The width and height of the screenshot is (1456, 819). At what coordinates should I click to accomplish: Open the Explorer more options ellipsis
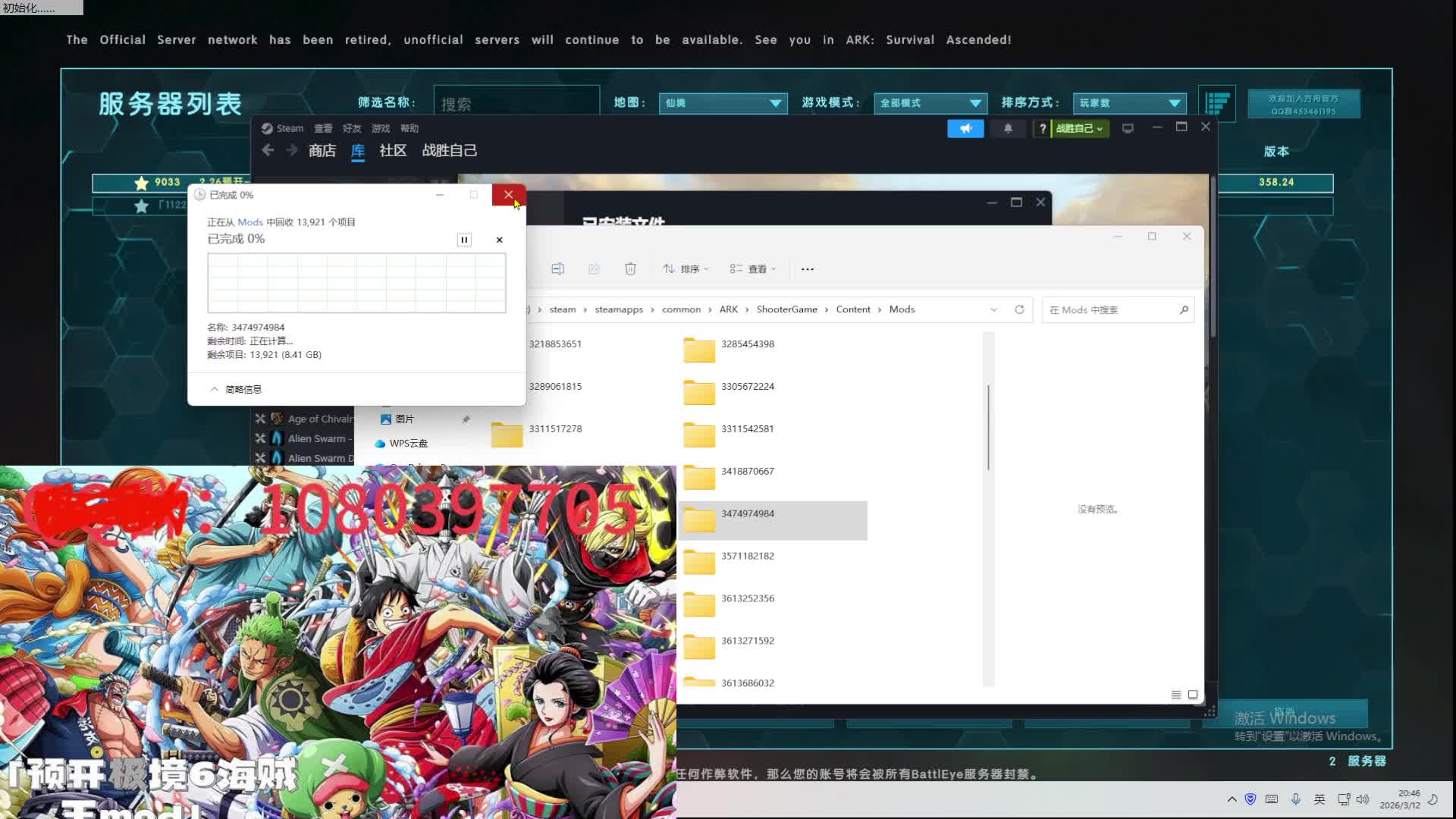tap(807, 269)
